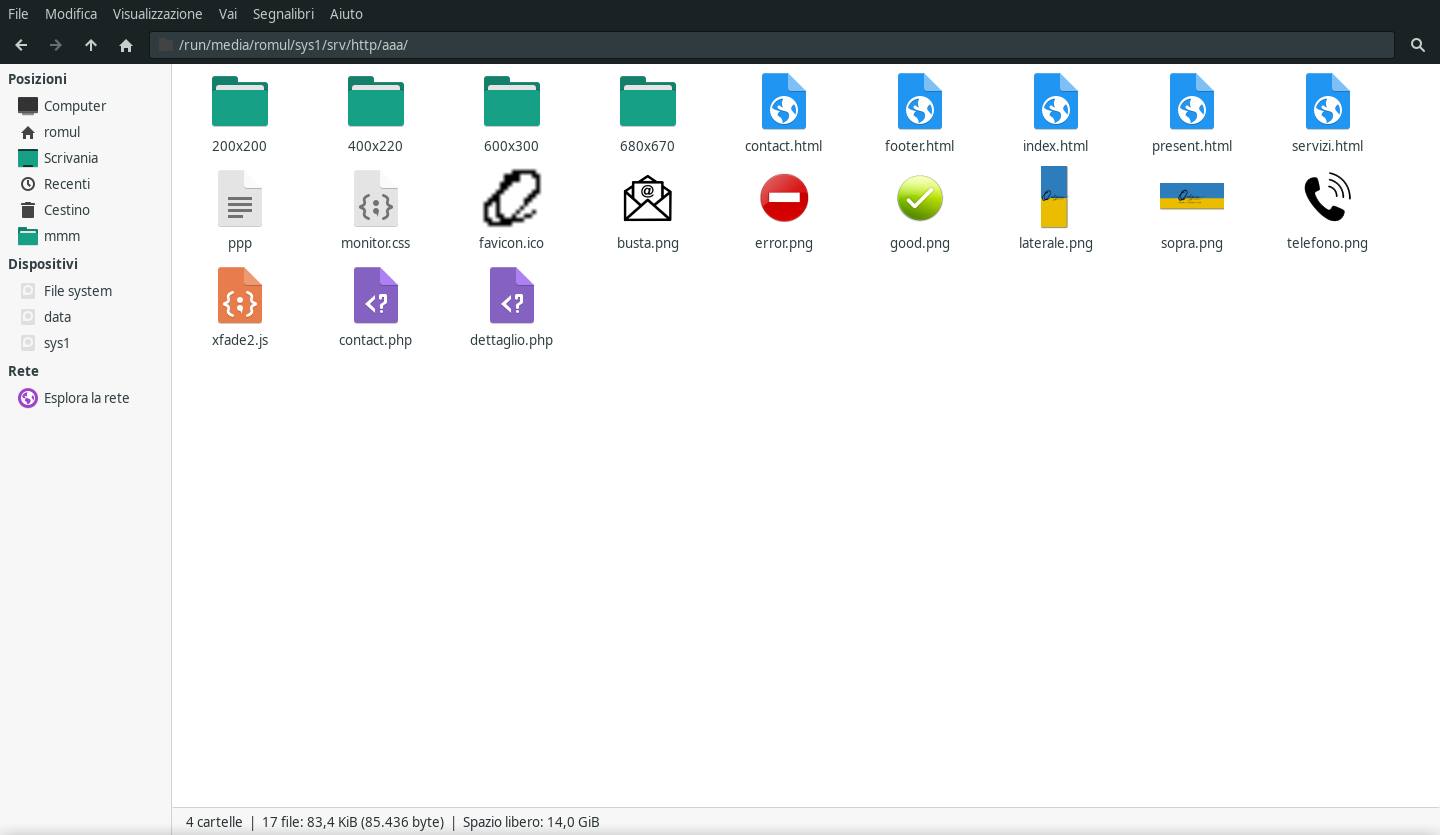Open Cestino in the sidebar
Screen dimensions: 1440x835
click(x=66, y=210)
